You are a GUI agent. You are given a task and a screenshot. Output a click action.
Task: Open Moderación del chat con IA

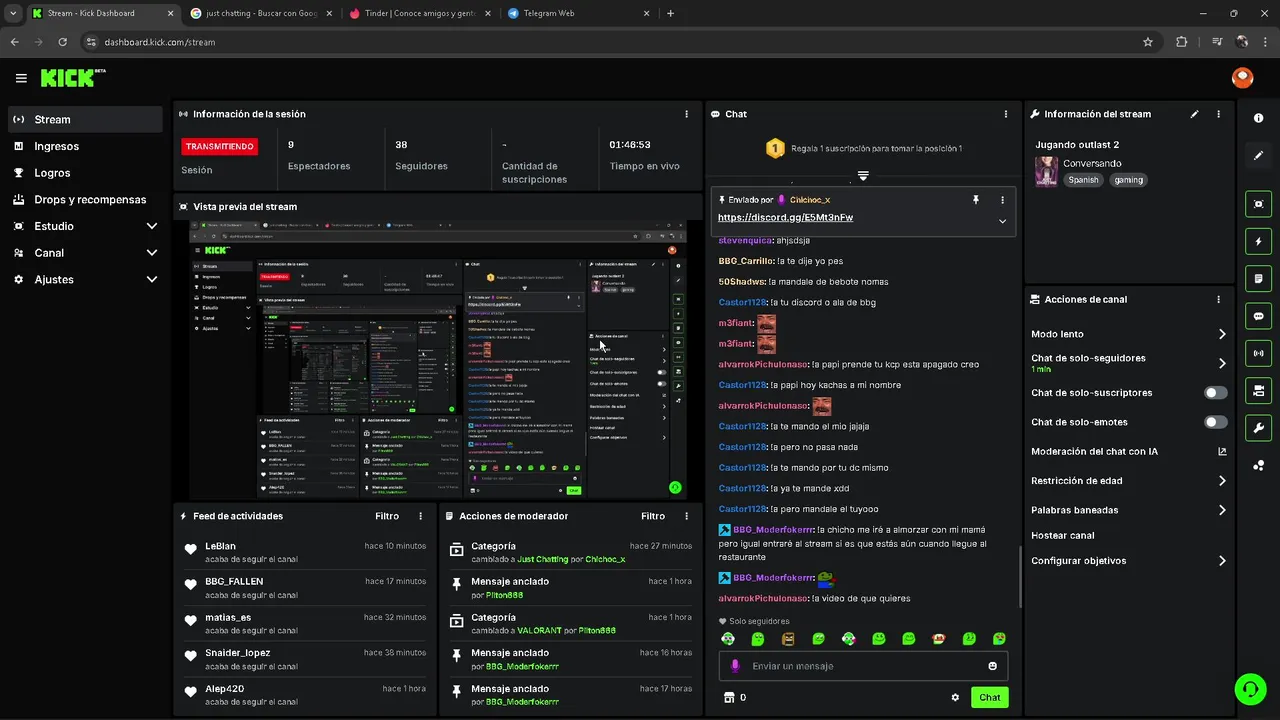[x=1128, y=451]
